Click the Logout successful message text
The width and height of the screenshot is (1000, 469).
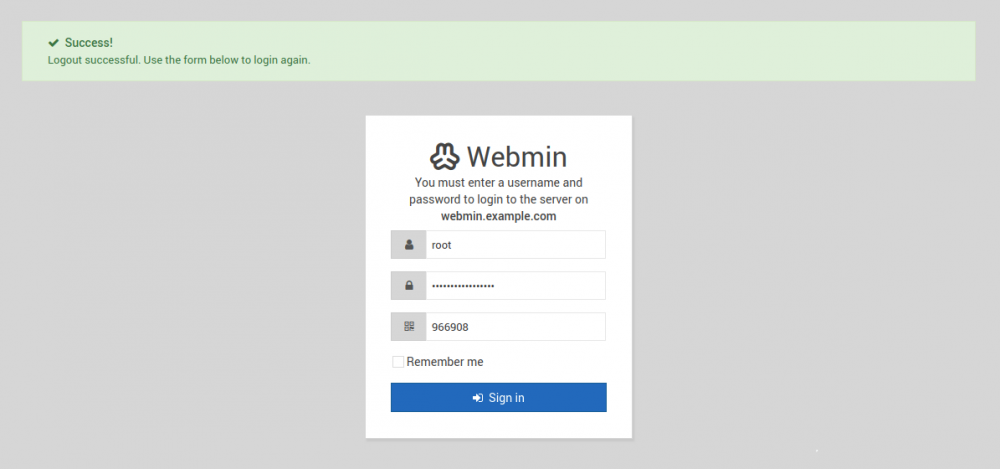pyautogui.click(x=179, y=61)
